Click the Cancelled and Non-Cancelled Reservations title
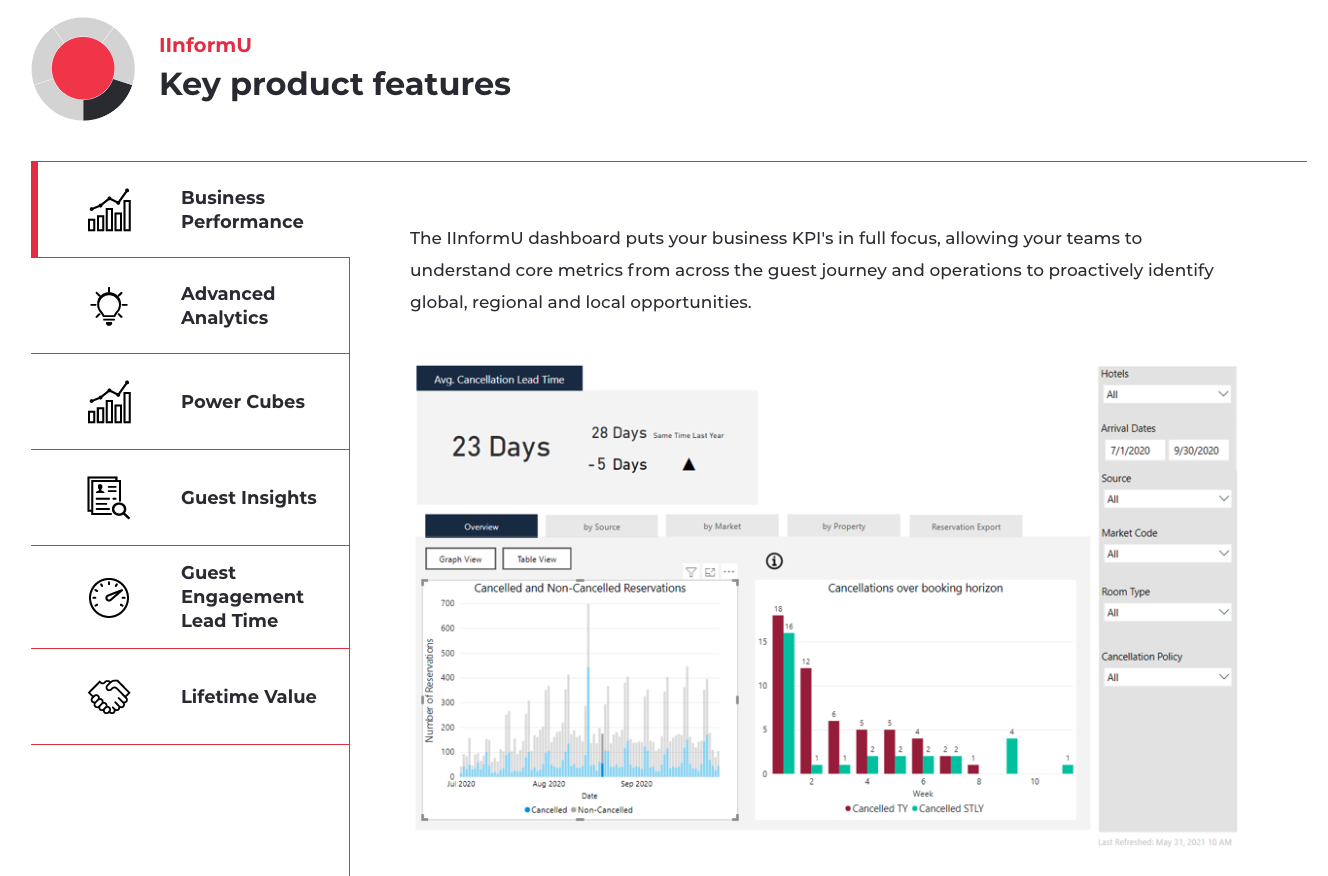This screenshot has width=1328, height=876. (580, 588)
